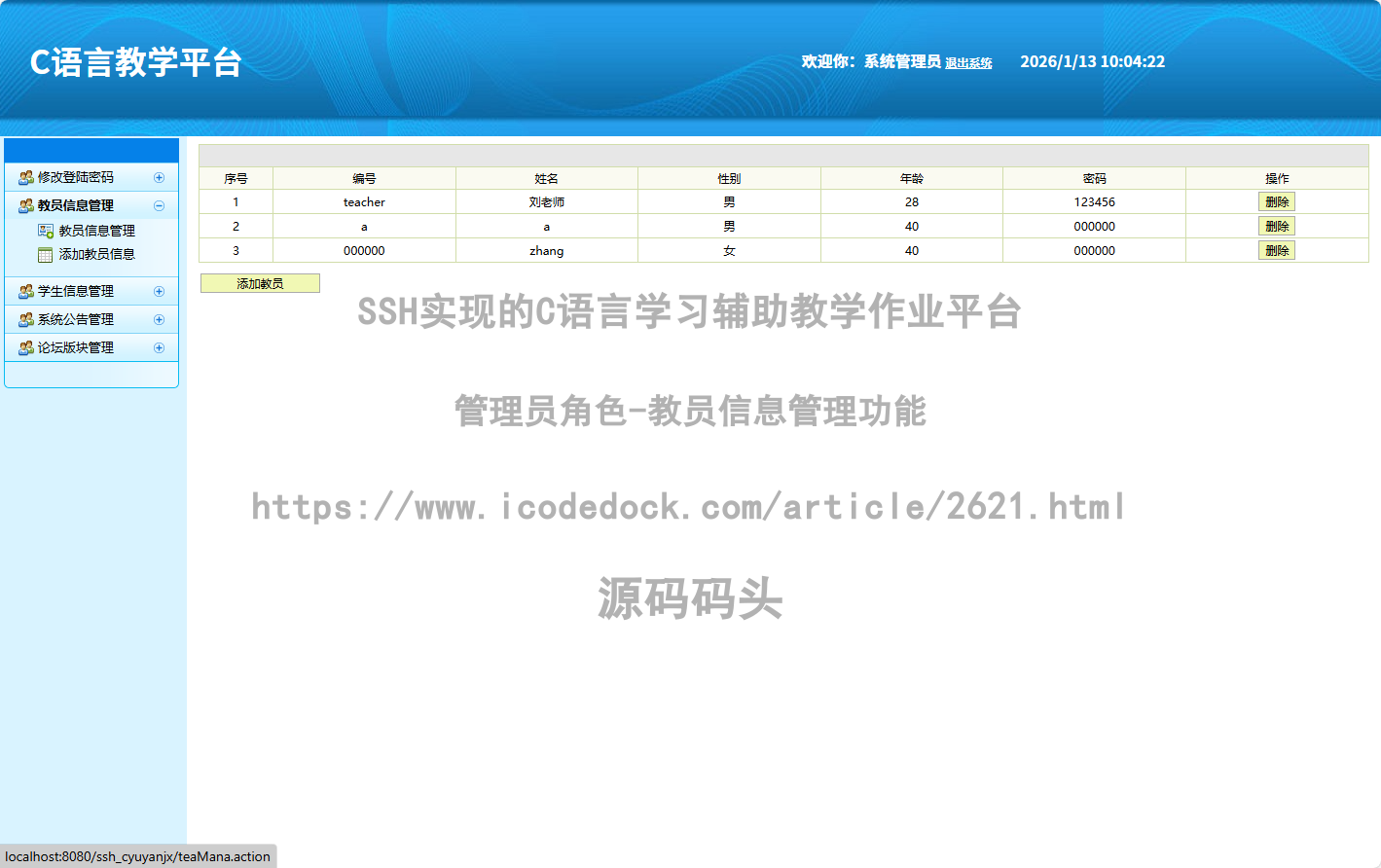Click the people icon next to 论坛版块管理
This screenshot has height=868, width=1381.
click(24, 347)
